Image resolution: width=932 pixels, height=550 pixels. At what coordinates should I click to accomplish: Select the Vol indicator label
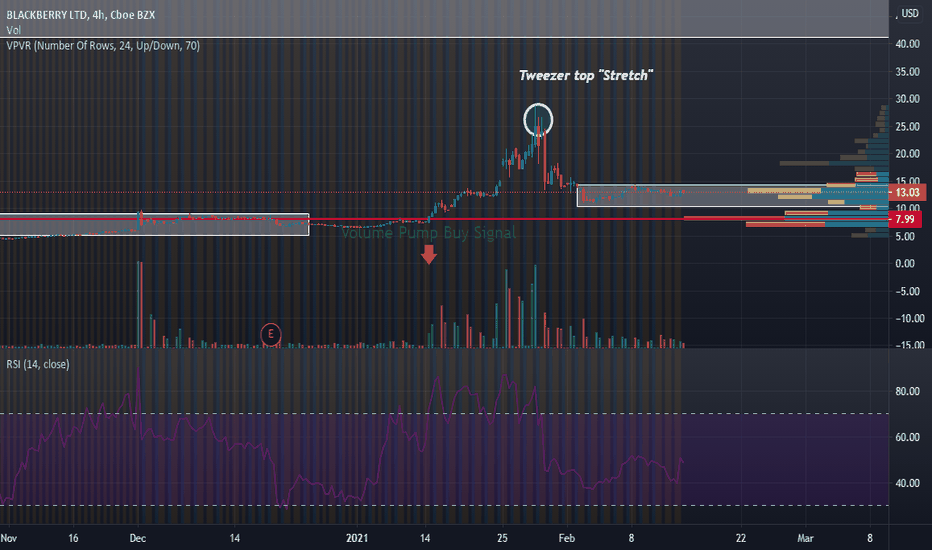[14, 30]
